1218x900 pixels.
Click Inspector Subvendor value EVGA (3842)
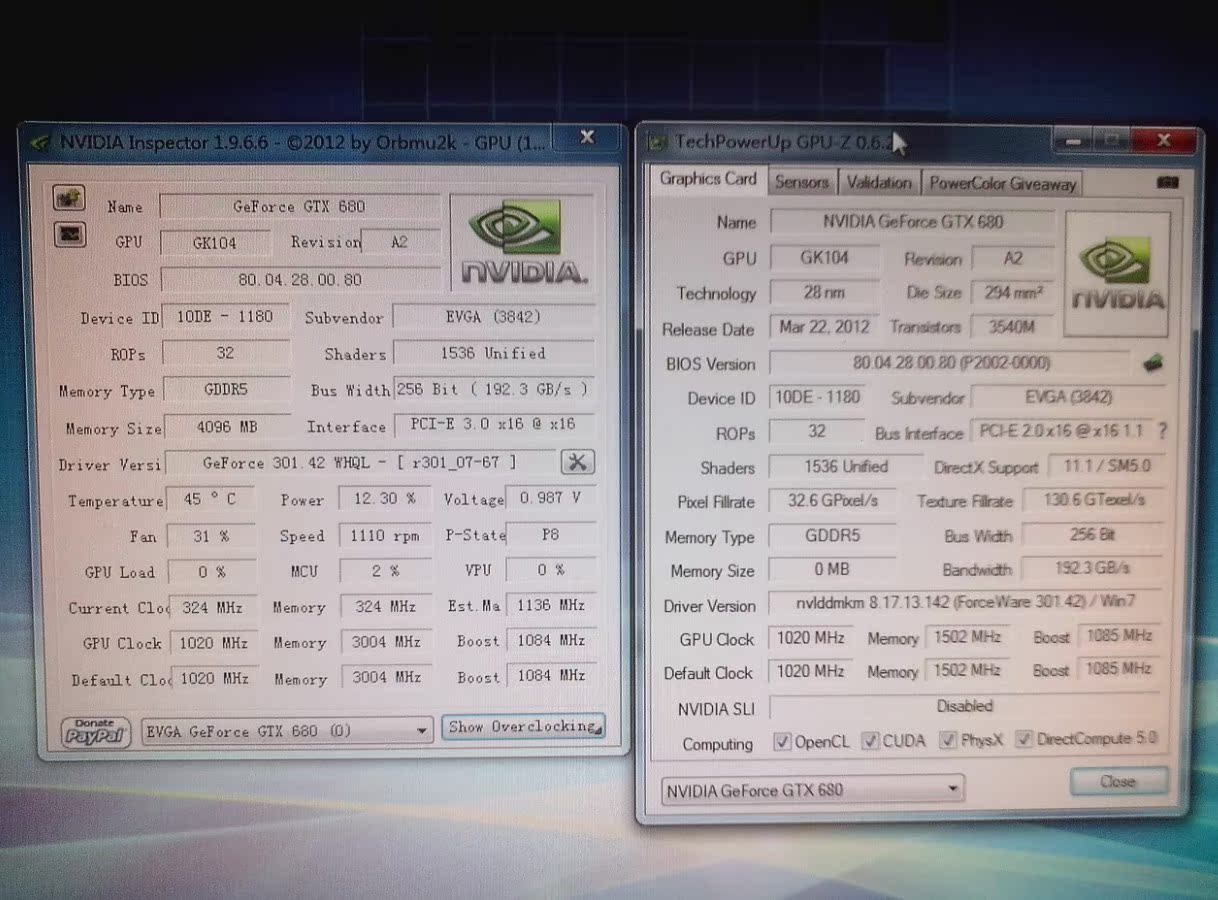tap(493, 316)
